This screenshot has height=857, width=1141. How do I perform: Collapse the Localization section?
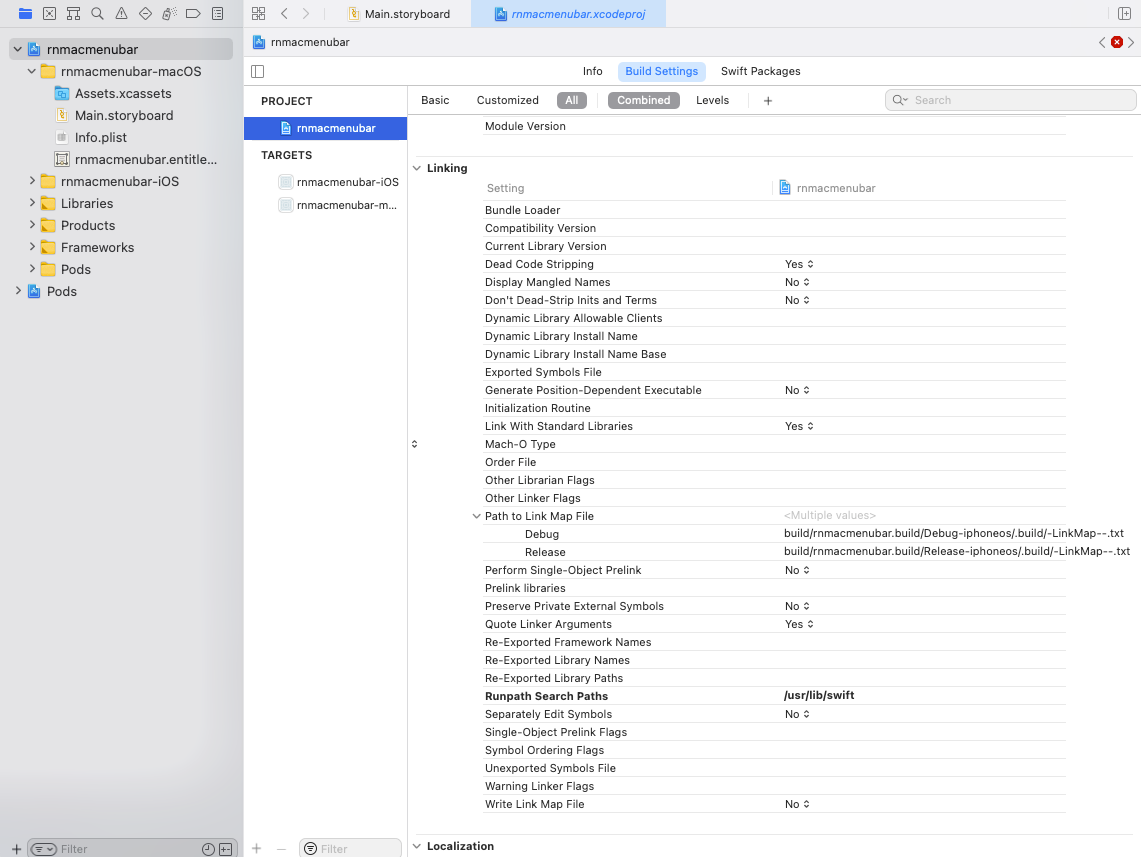[x=417, y=846]
